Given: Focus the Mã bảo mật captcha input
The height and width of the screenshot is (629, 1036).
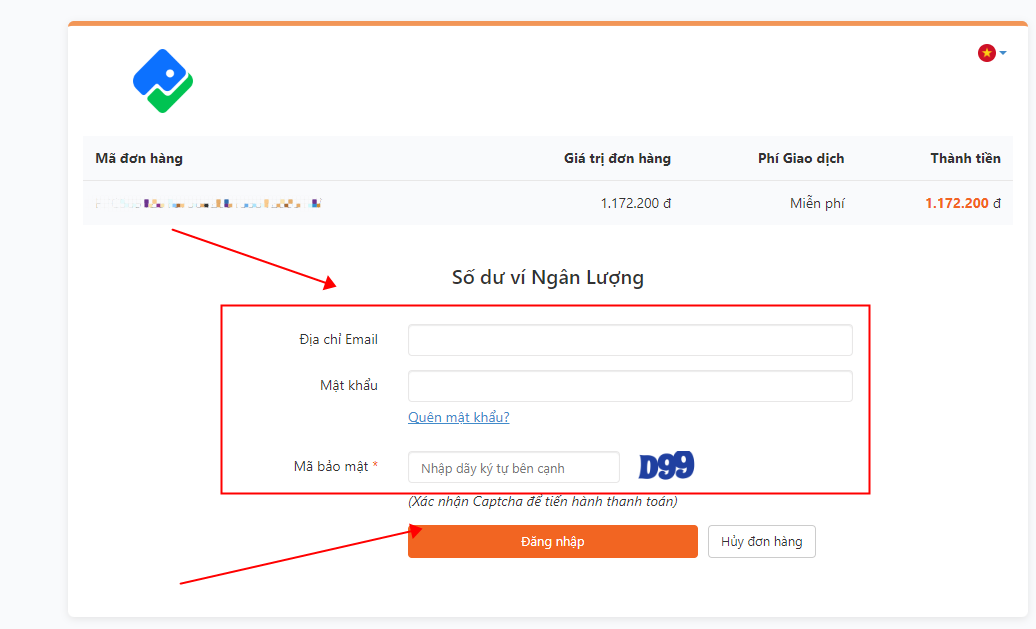Looking at the screenshot, I should tap(513, 468).
